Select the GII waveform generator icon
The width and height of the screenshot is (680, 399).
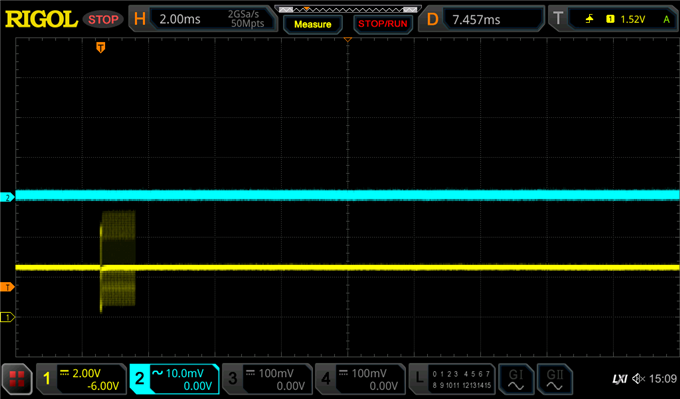coord(555,379)
